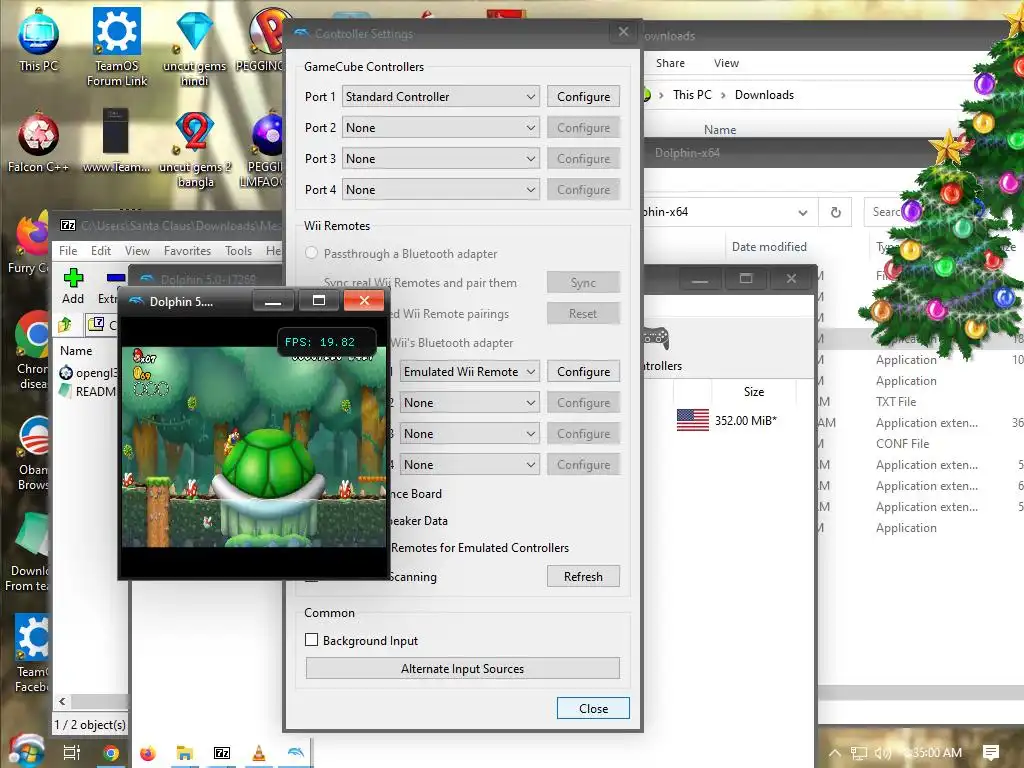Open the Start menu

point(25,751)
